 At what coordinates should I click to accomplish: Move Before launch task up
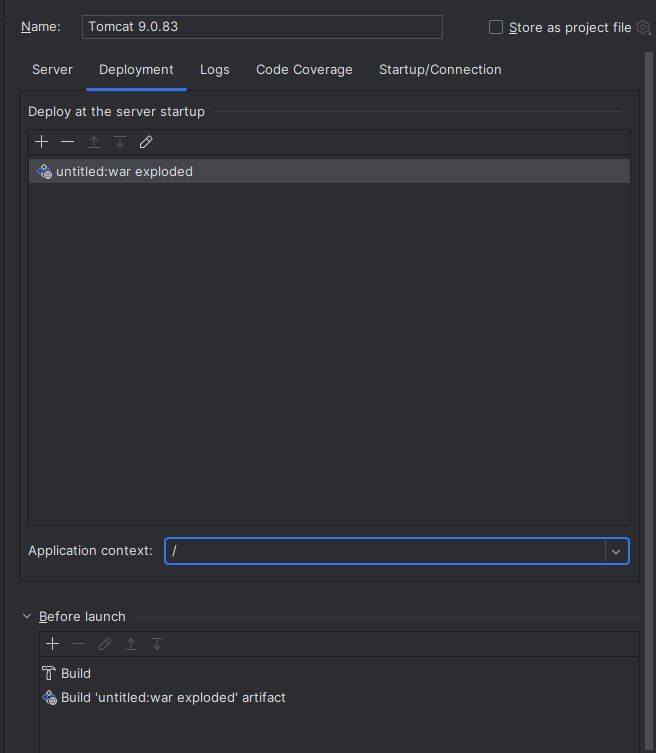coord(131,644)
